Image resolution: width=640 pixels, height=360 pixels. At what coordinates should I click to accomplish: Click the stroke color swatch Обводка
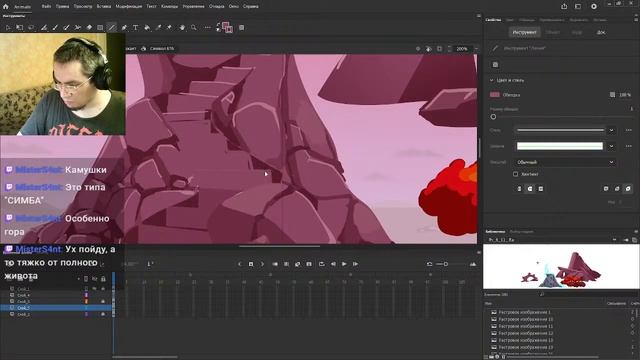[x=494, y=95]
